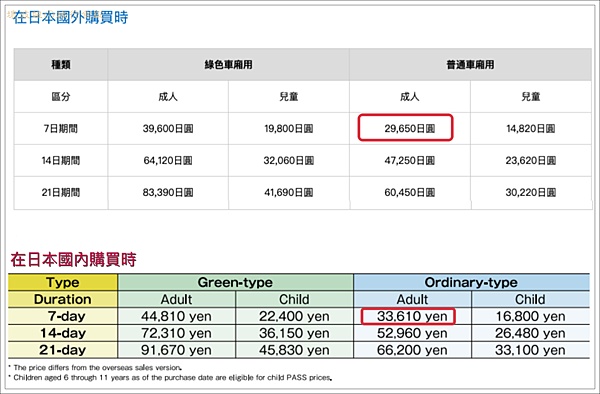Screen dimensions: 600x394
Task: Select the 普通車廂用 column header
Action: (x=470, y=65)
